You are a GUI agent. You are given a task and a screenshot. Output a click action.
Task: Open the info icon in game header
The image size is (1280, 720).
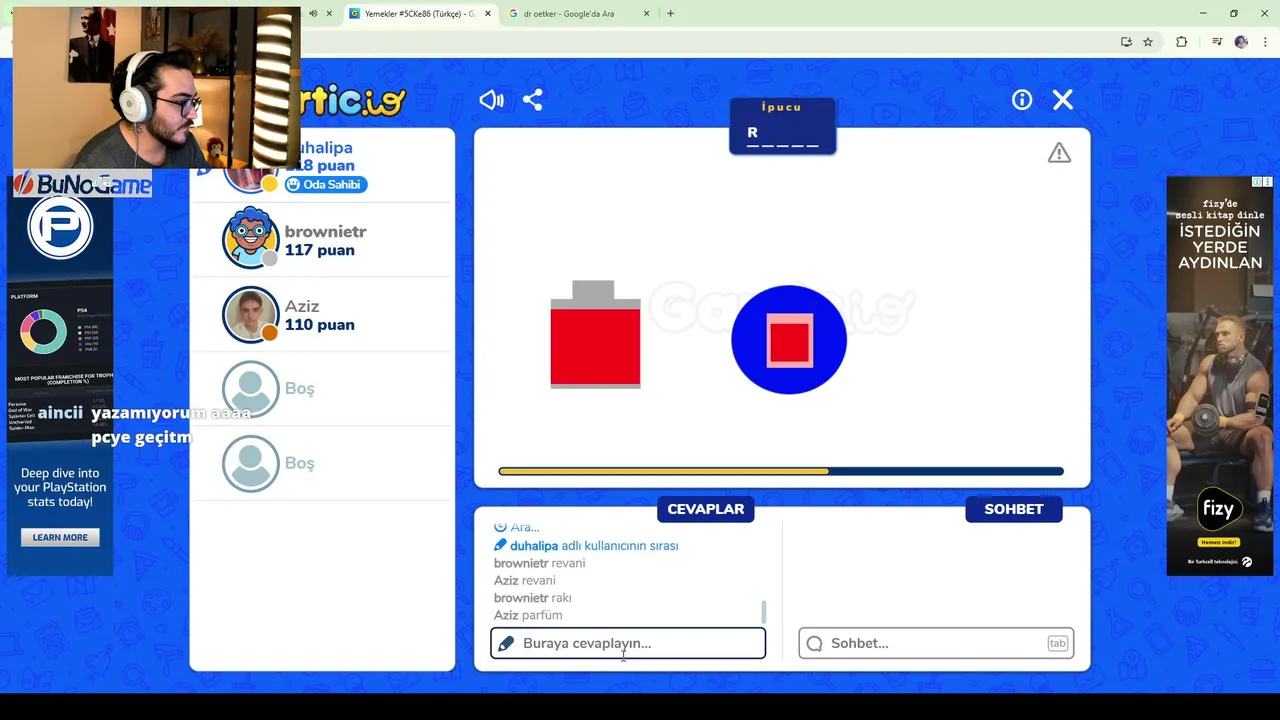[x=1022, y=100]
